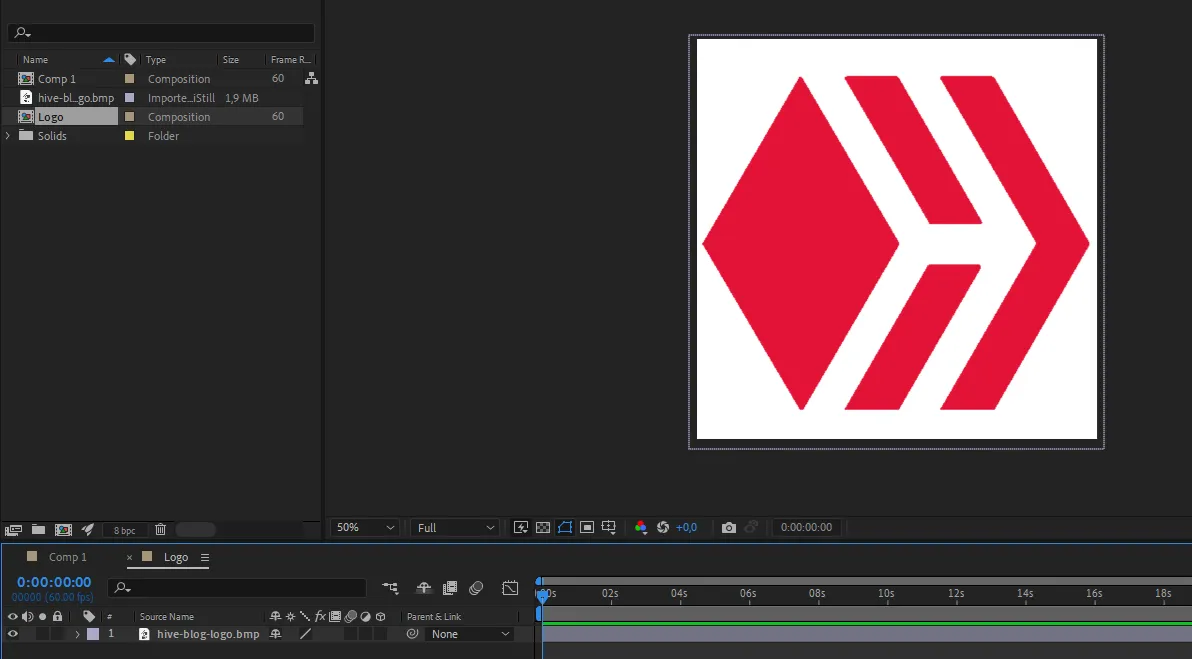Click Size column header
Image resolution: width=1192 pixels, height=659 pixels.
click(231, 59)
